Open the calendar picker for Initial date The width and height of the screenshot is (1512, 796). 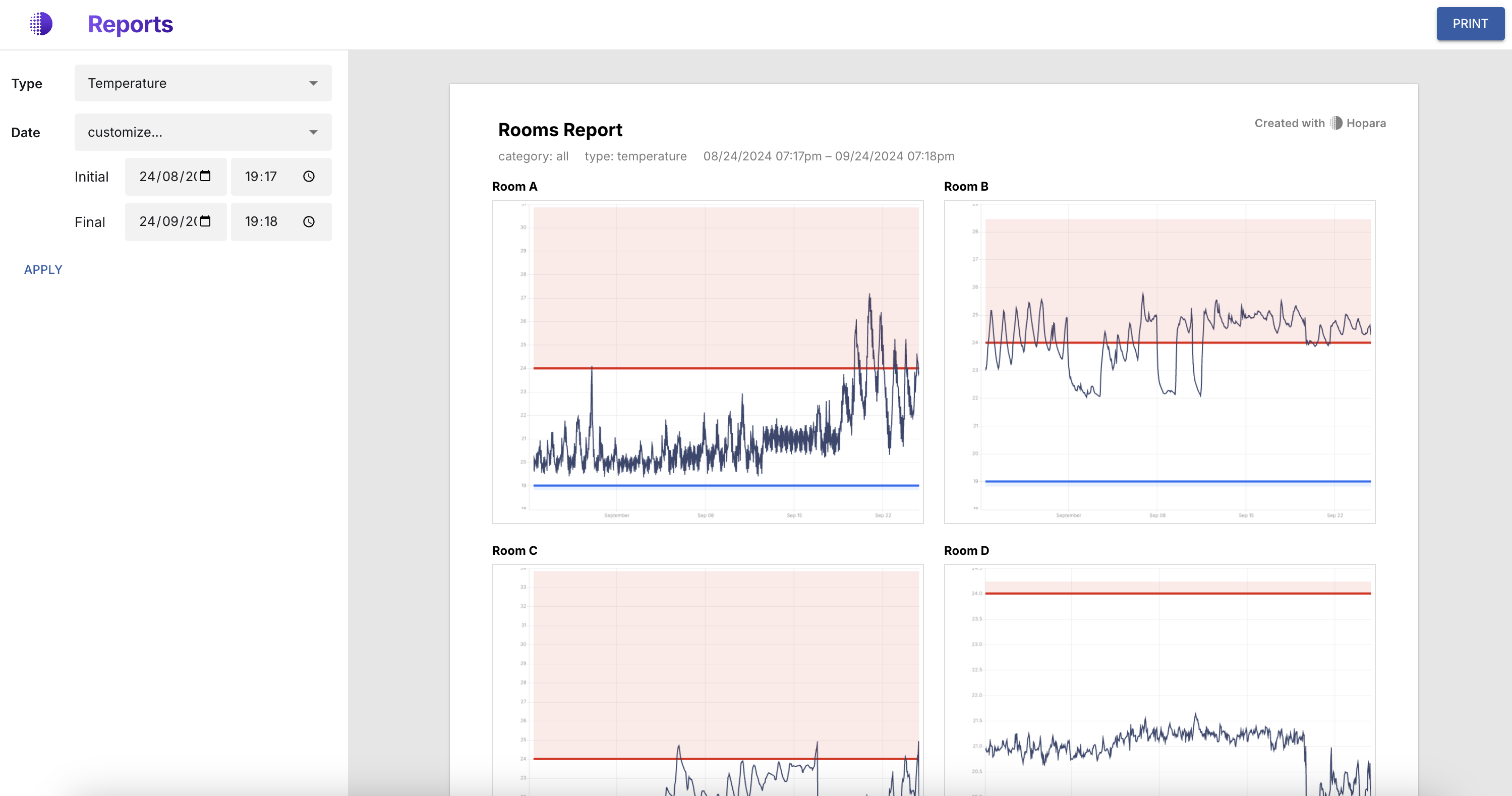click(x=205, y=176)
